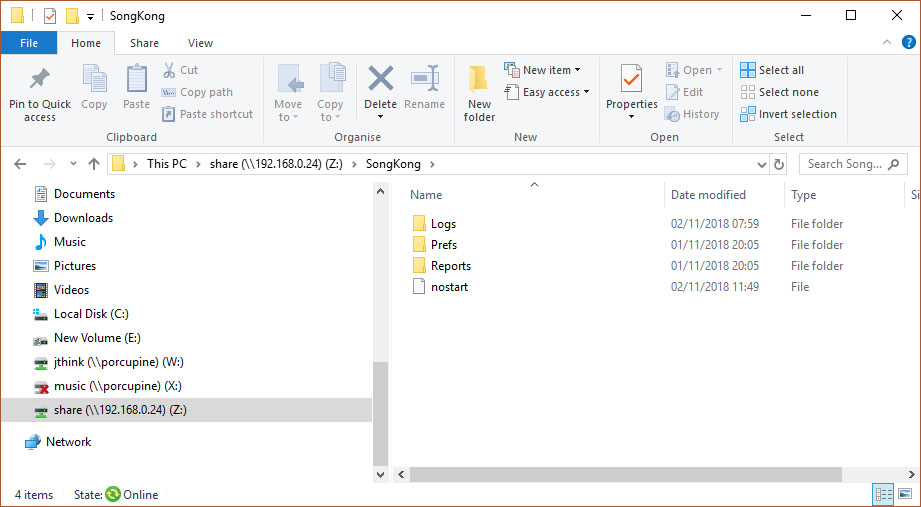This screenshot has height=507, width=921.
Task: Click the Open ribbon button
Action: pyautogui.click(x=694, y=70)
